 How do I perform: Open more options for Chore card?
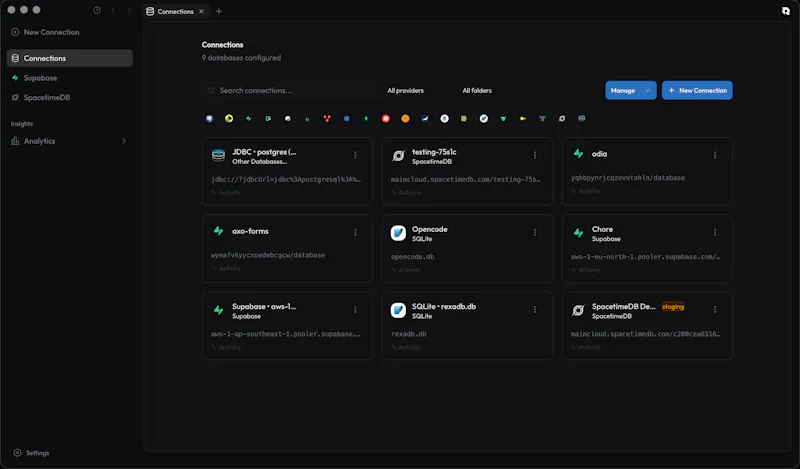pos(715,232)
